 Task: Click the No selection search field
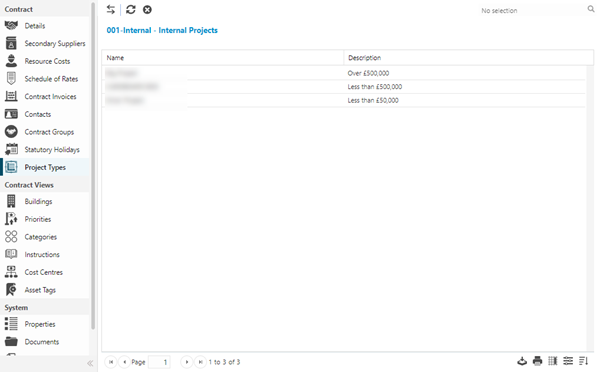click(532, 10)
